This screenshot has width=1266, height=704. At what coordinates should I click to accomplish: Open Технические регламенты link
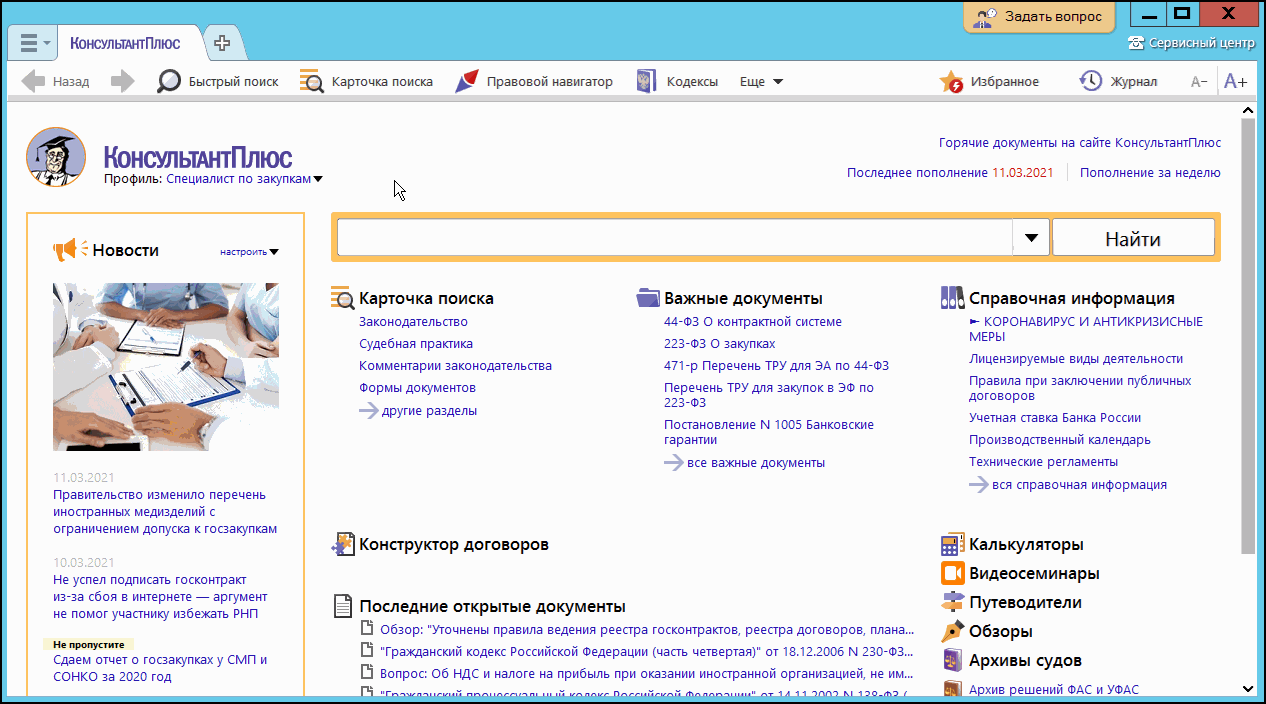1043,462
